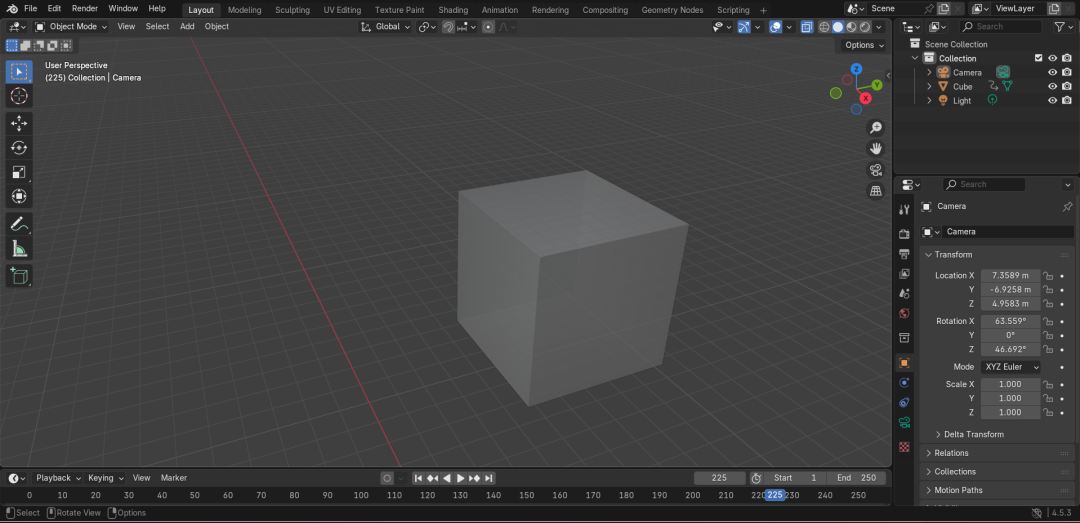Open the Render menu
1080x523 pixels.
point(85,9)
